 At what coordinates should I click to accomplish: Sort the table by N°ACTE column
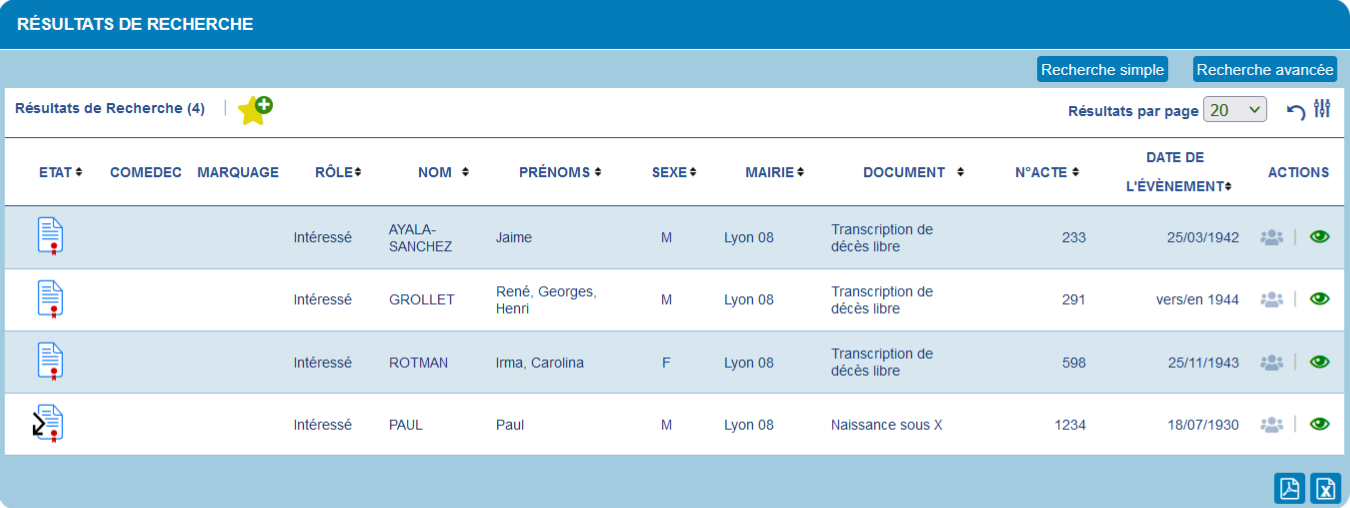(x=1047, y=172)
